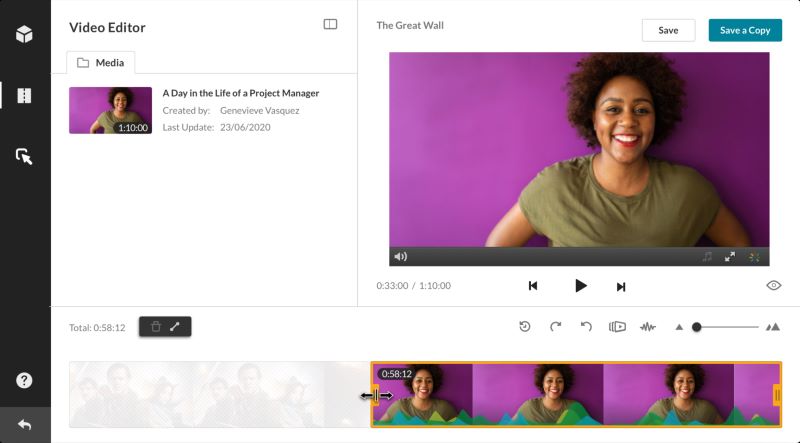The image size is (800, 443).
Task: Toggle the audio waveform display
Action: coord(648,327)
